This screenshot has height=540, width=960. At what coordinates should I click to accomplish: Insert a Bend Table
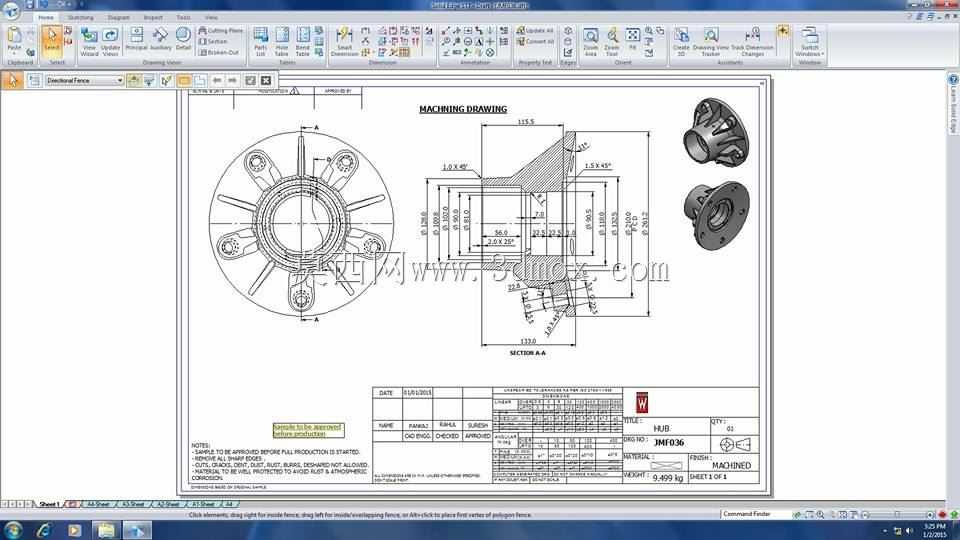click(302, 42)
